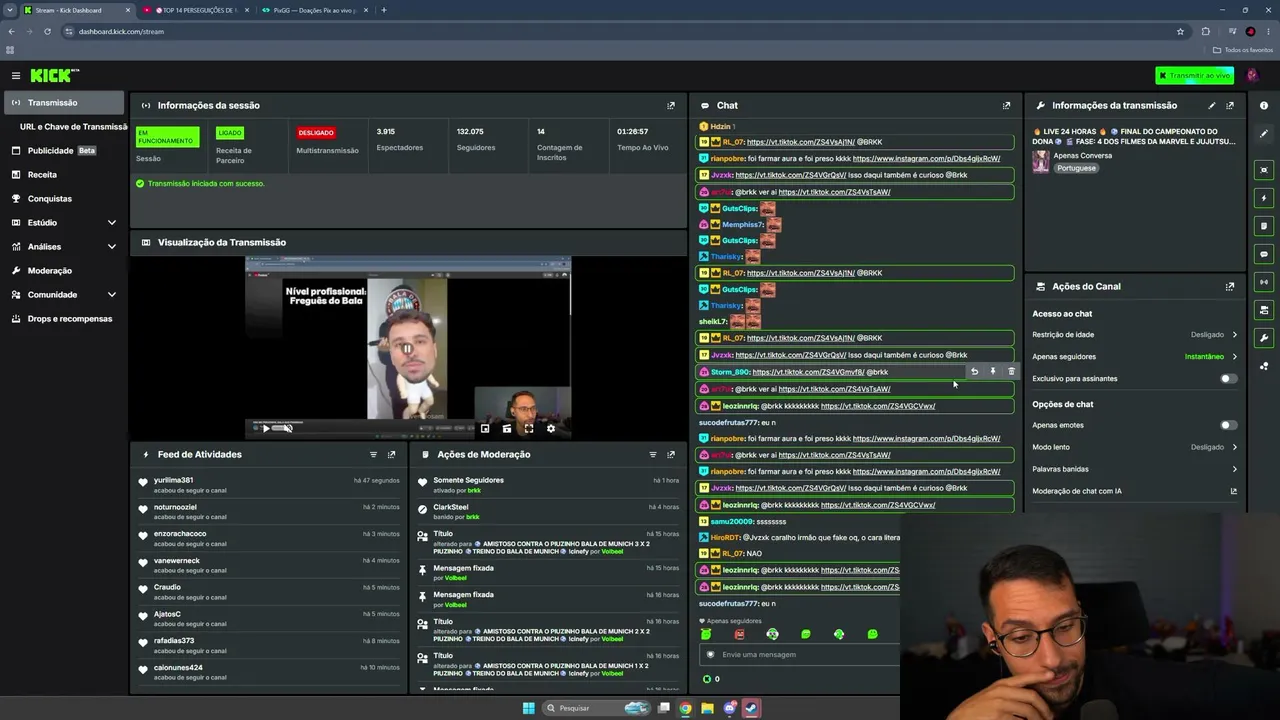
Task: Filter the Feed de Atividades list
Action: (374, 454)
